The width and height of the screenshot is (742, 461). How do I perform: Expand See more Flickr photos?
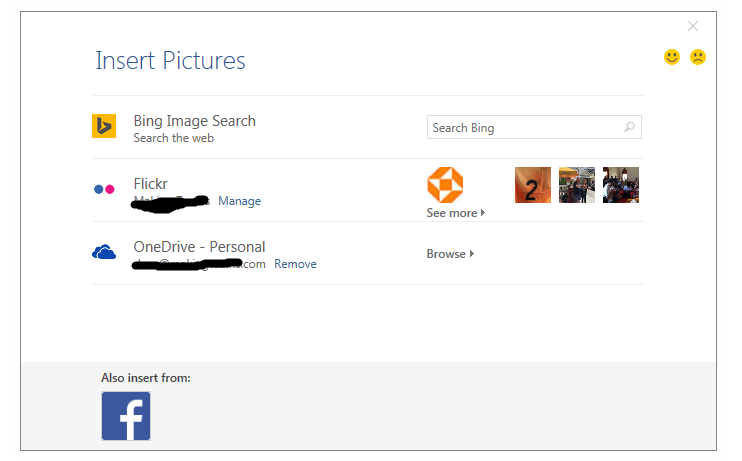(x=455, y=213)
